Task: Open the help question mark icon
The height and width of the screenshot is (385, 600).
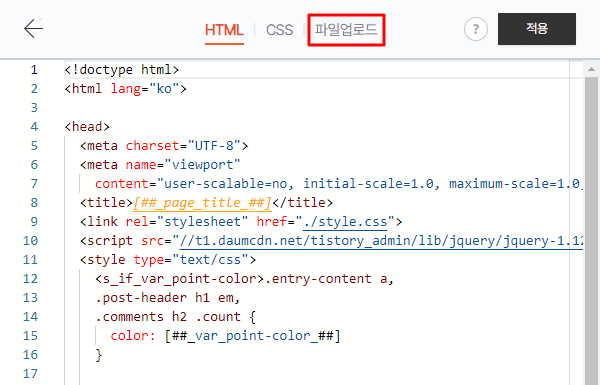Action: tap(476, 29)
